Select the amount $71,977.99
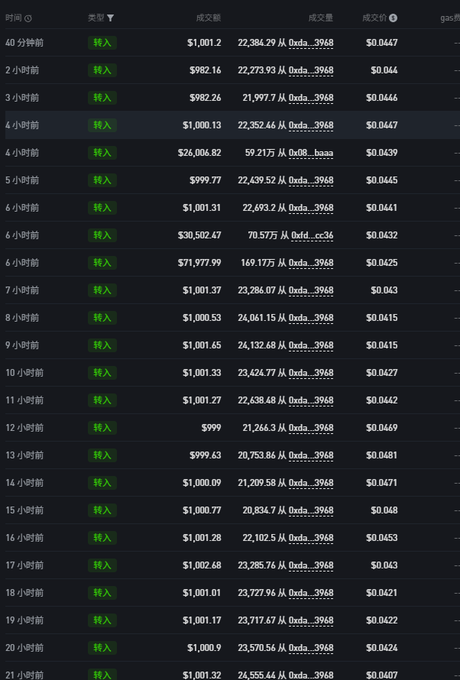Screen dimensions: 460x680 point(199,263)
